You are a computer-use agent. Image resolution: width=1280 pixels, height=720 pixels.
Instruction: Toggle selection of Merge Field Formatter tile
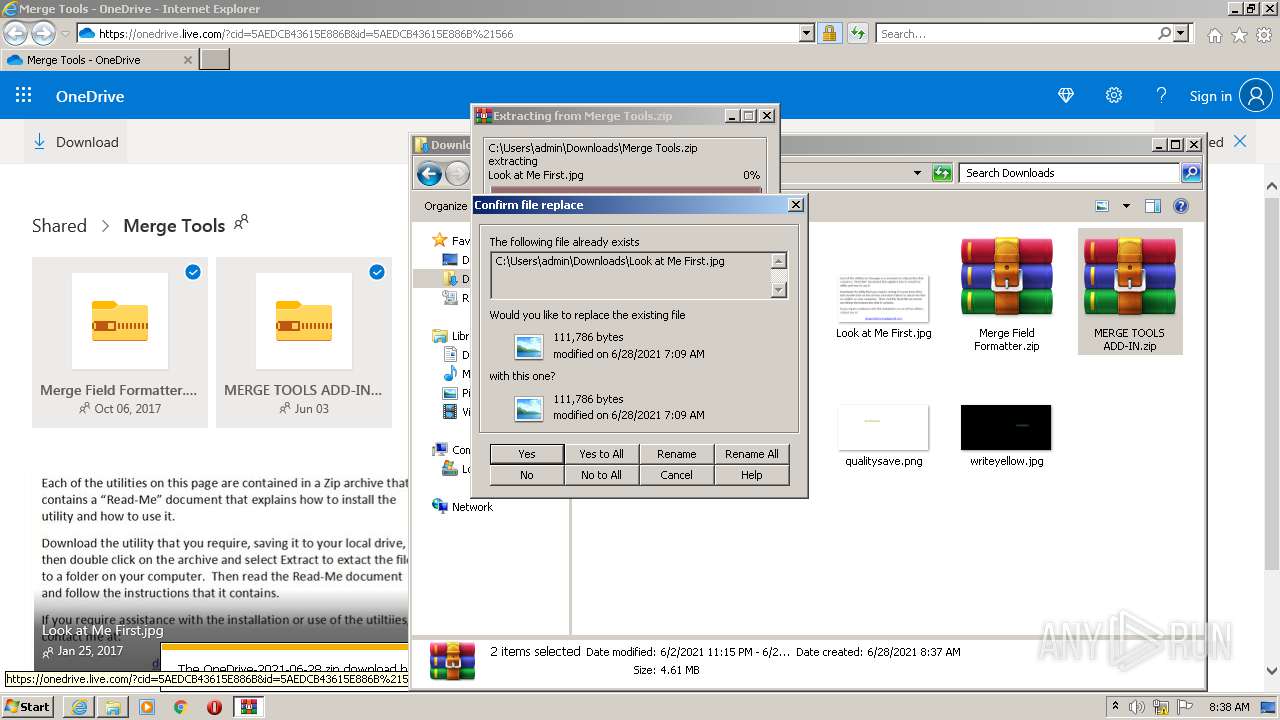click(x=193, y=272)
